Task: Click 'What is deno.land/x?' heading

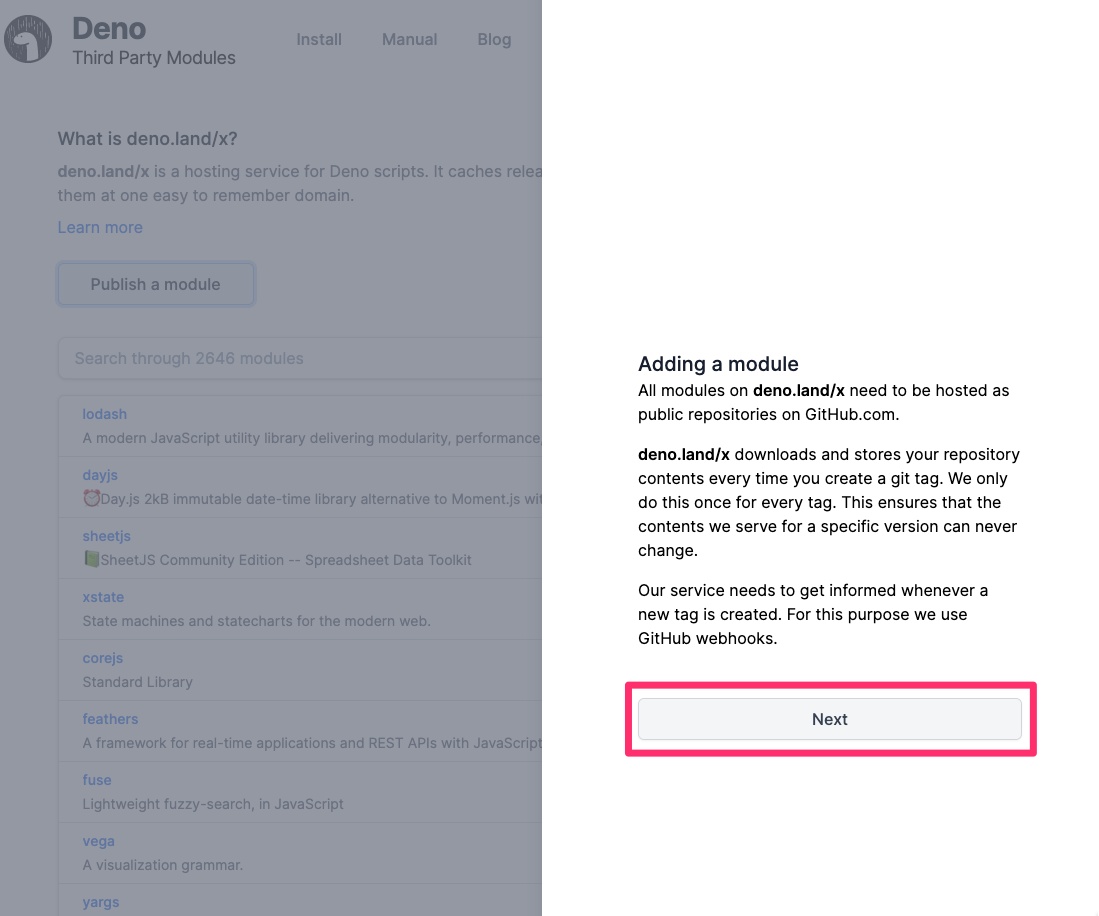Action: tap(147, 139)
